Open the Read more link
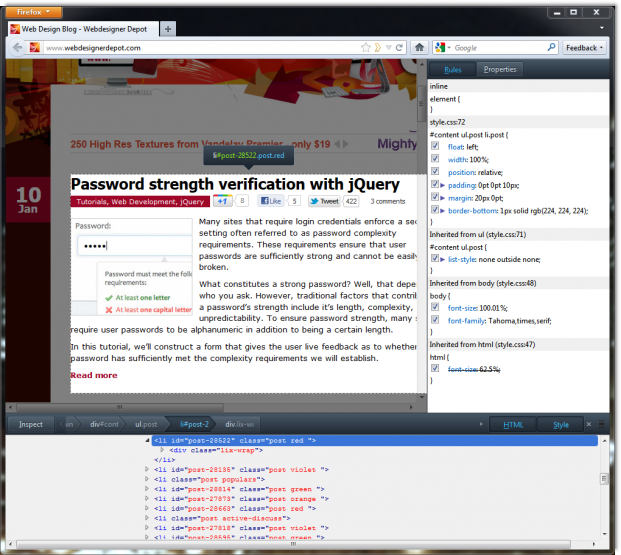 tap(94, 375)
